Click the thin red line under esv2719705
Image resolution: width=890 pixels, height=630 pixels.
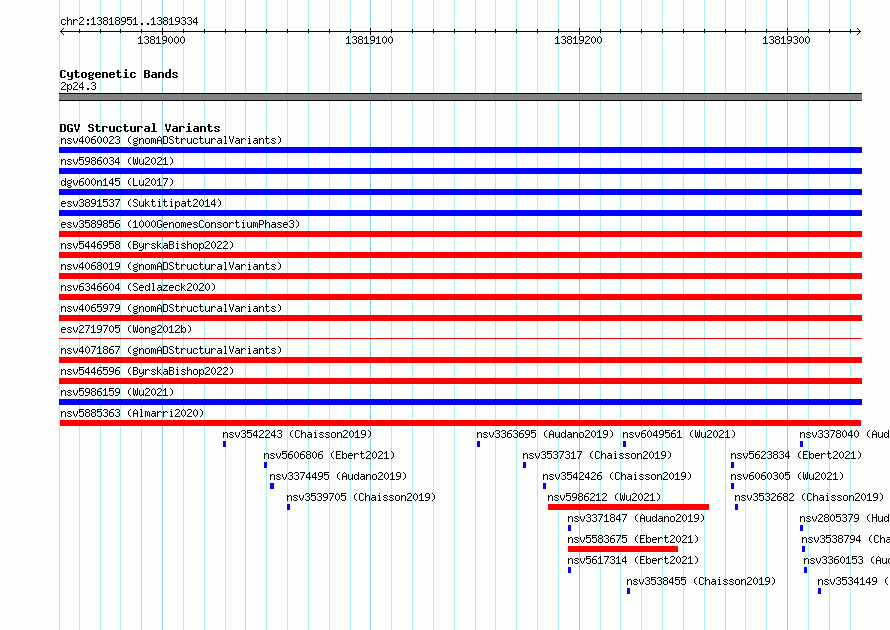click(460, 339)
